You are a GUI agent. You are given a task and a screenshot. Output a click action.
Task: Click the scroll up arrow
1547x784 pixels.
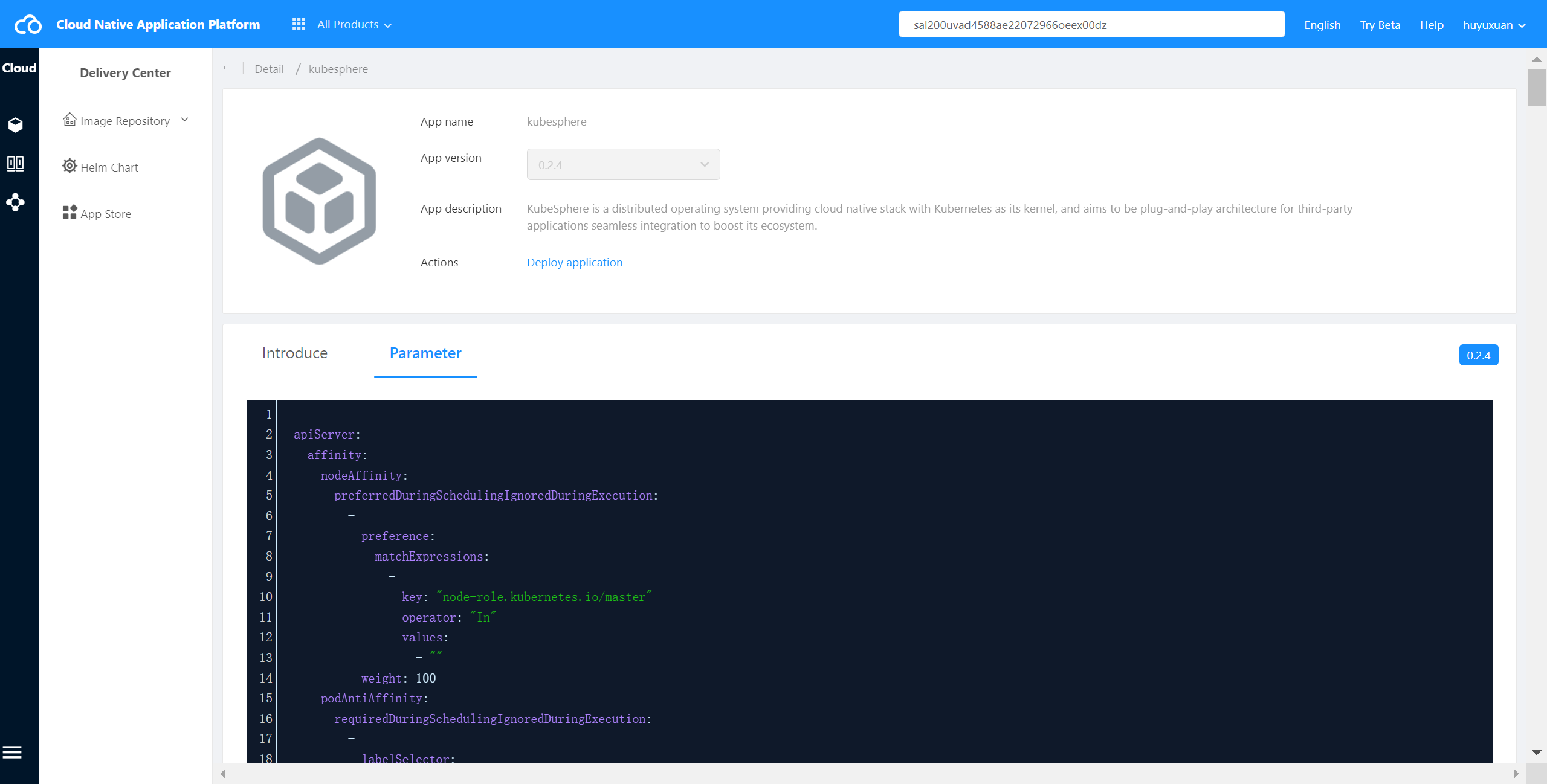[1537, 59]
